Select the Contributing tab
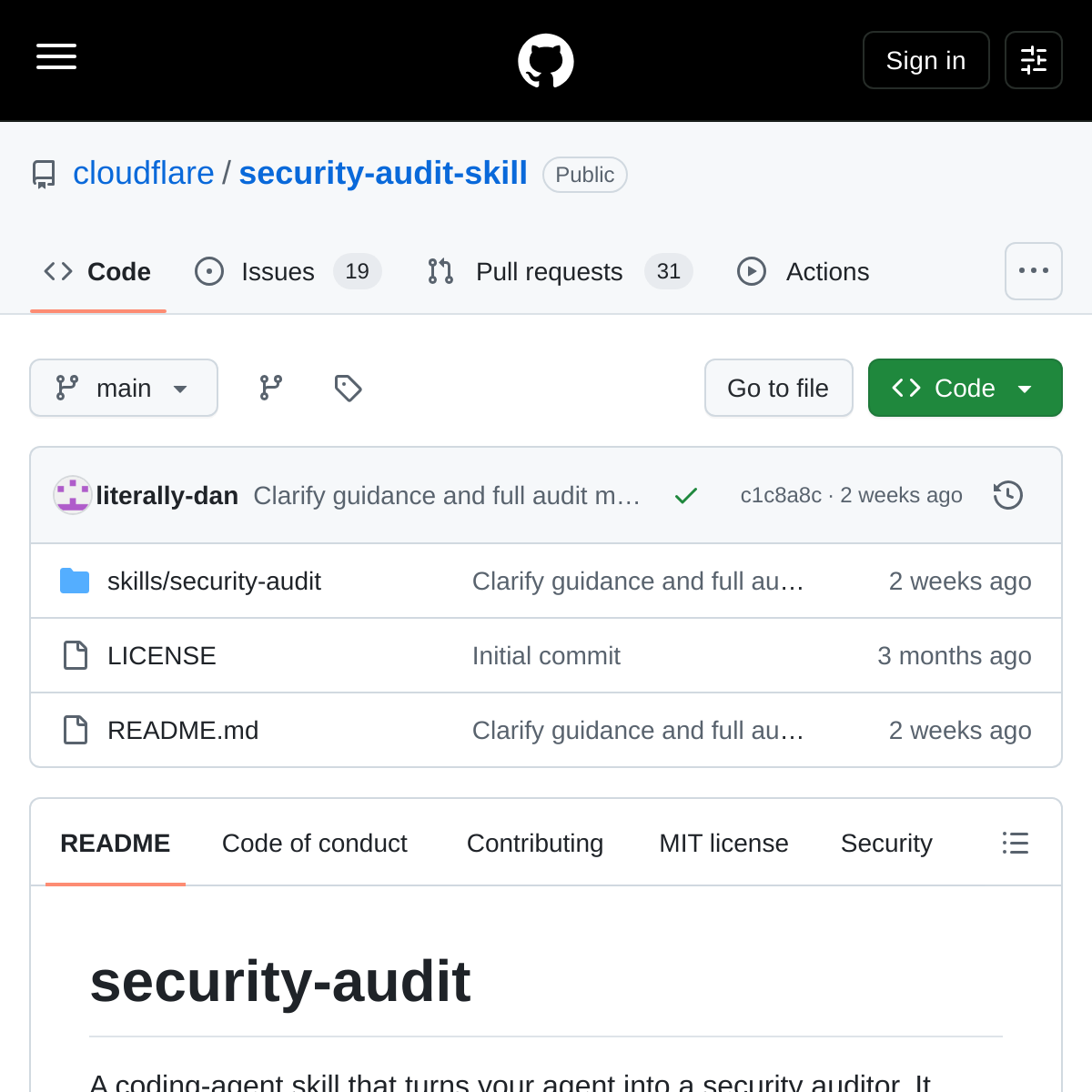This screenshot has width=1092, height=1092. click(535, 843)
